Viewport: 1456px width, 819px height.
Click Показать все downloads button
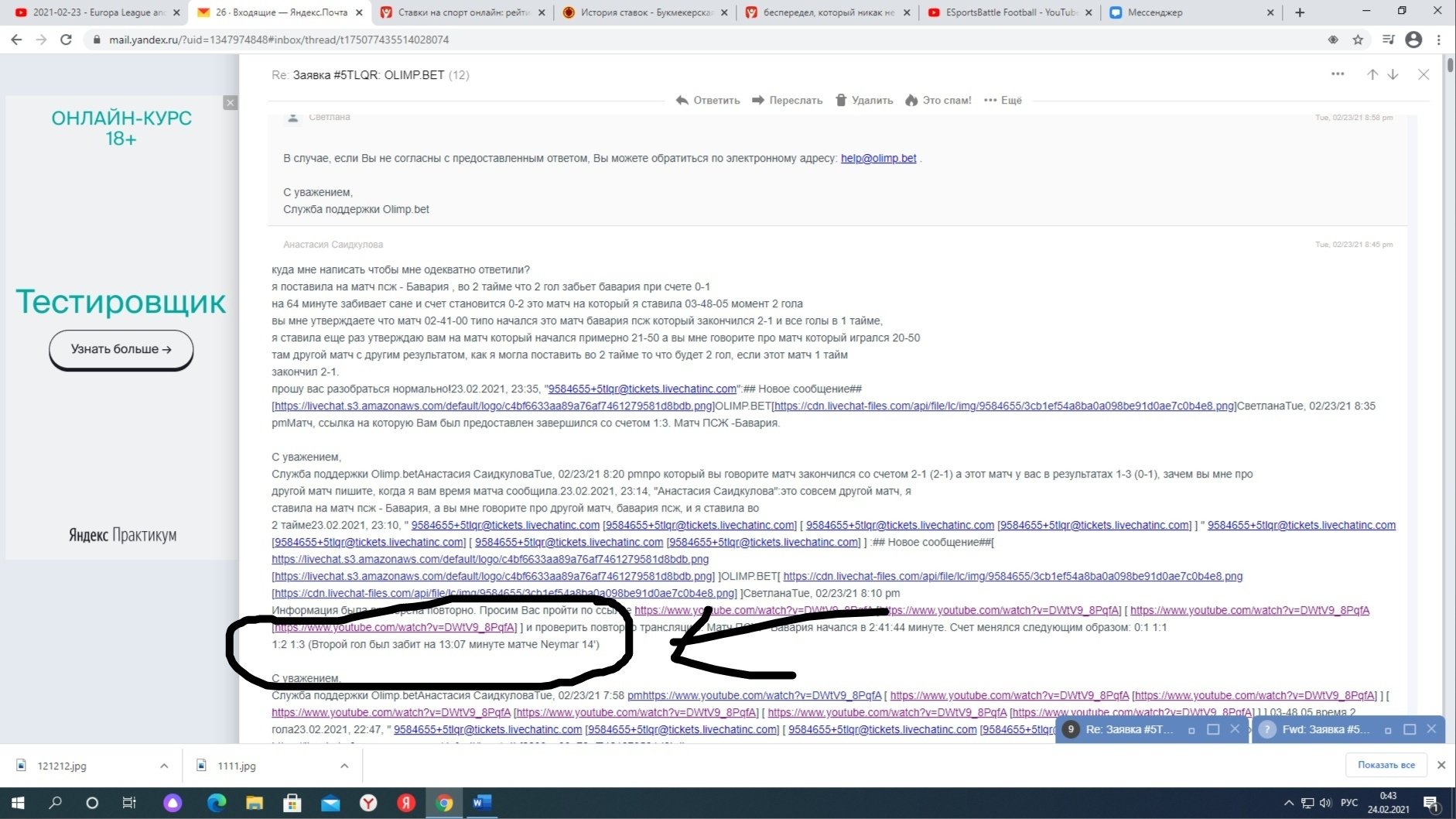pos(1386,765)
